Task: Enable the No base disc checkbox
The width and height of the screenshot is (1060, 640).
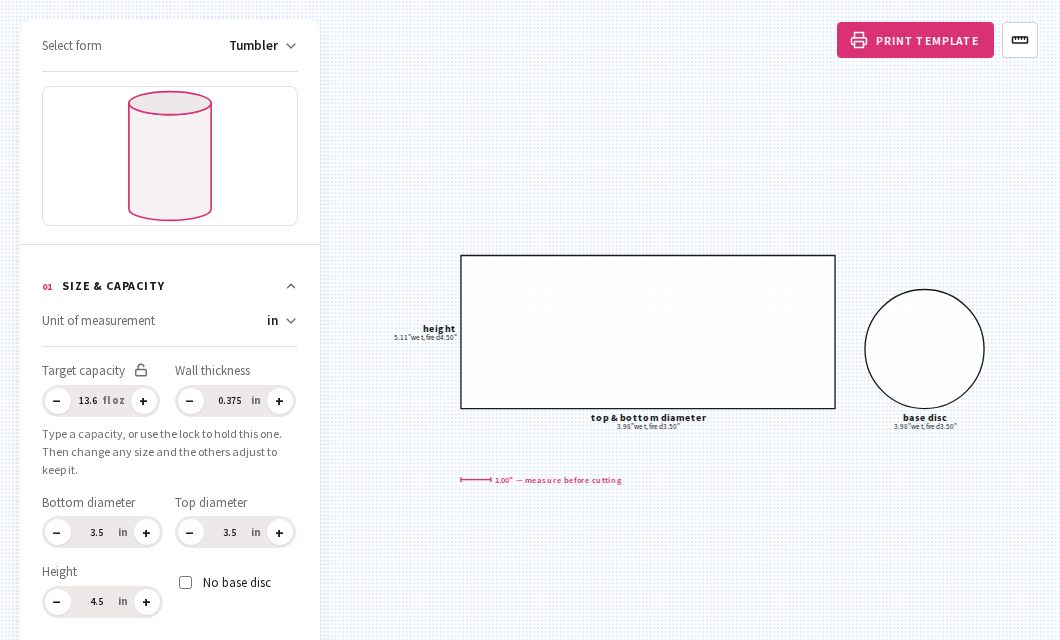Action: (185, 583)
